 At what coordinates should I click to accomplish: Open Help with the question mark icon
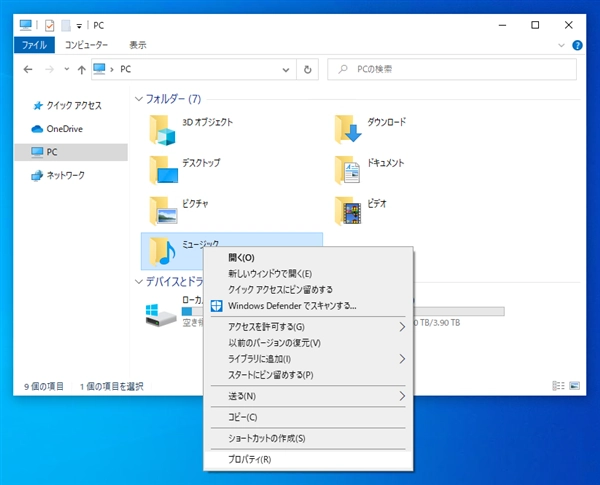coord(577,45)
